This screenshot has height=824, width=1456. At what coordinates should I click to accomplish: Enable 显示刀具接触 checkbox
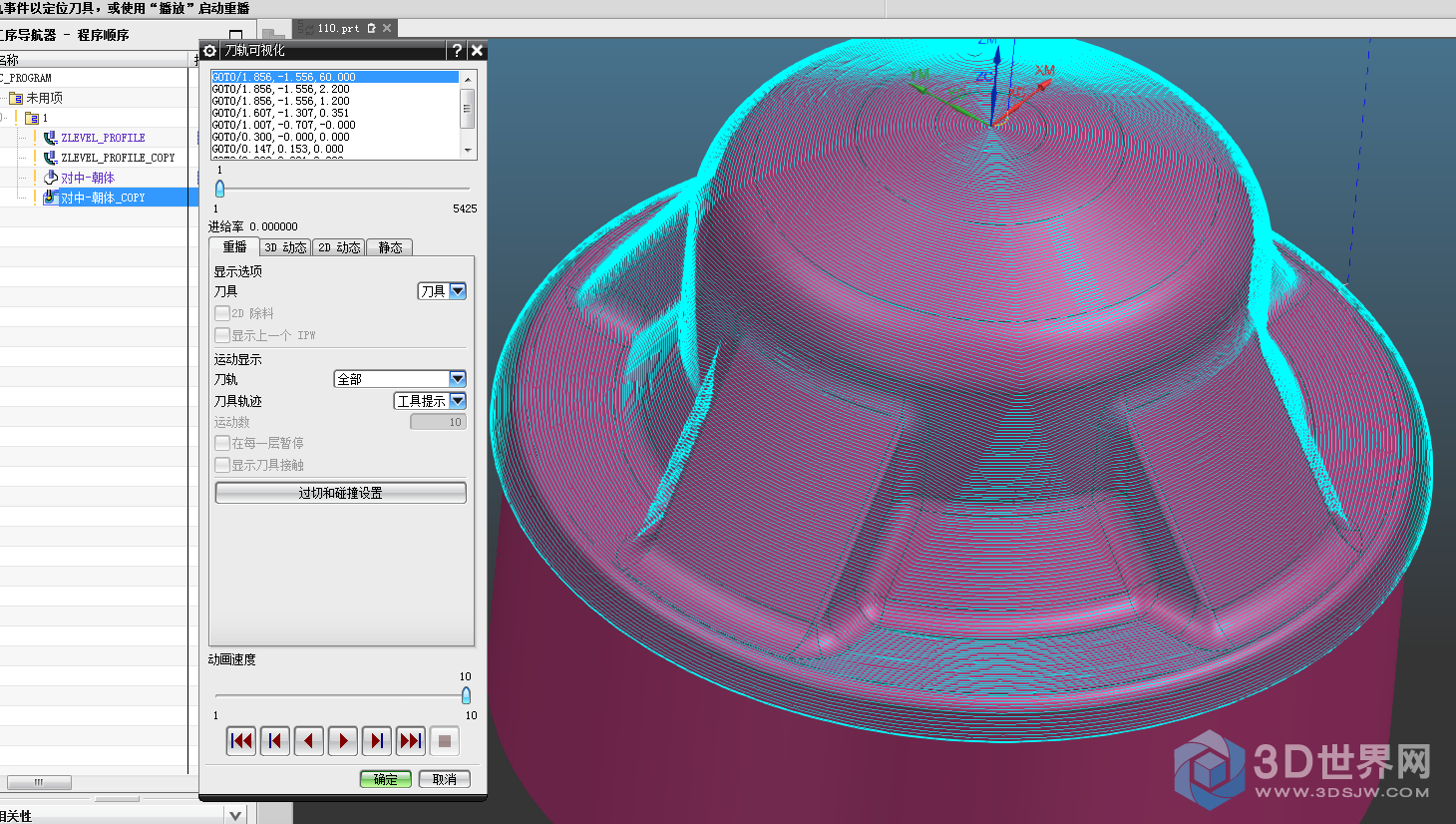(x=222, y=465)
